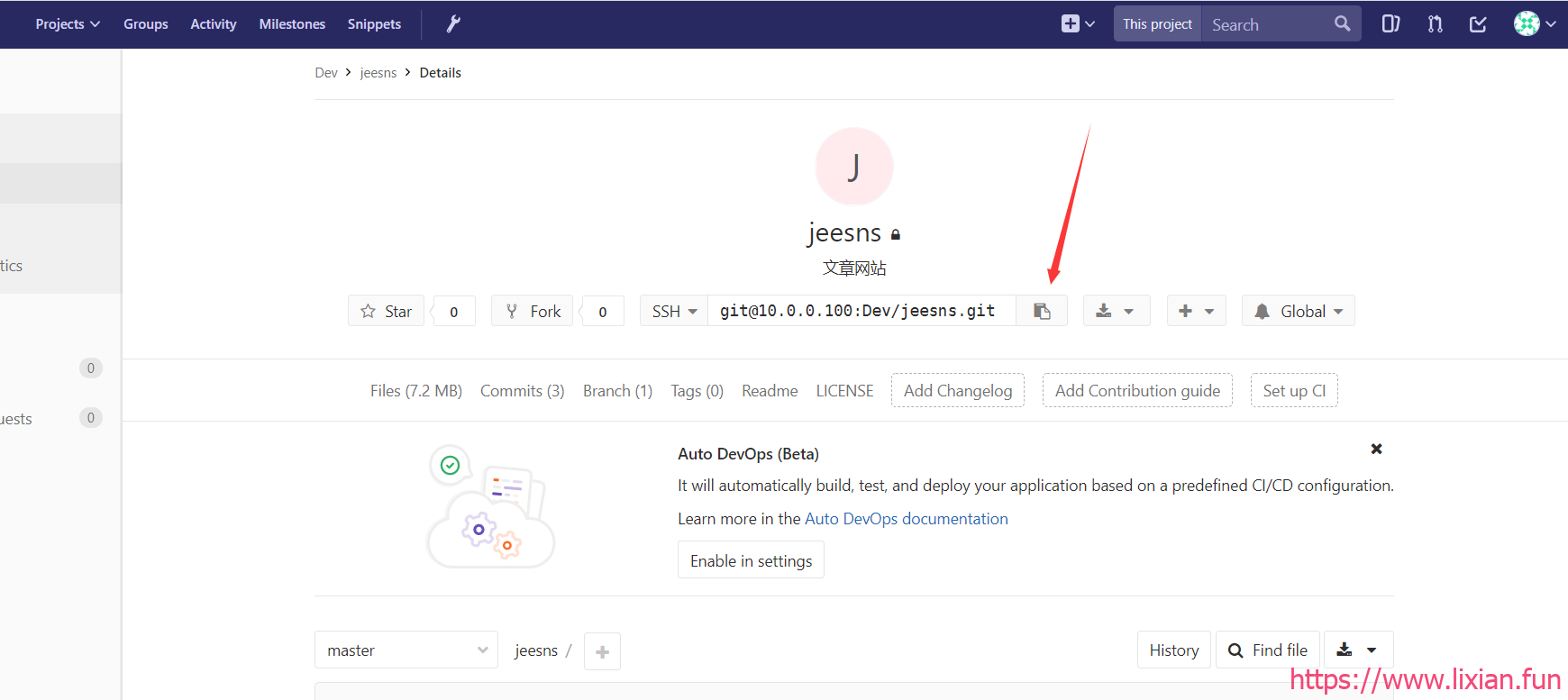Fork the jeesns project
This screenshot has width=1568, height=700.
(x=532, y=311)
